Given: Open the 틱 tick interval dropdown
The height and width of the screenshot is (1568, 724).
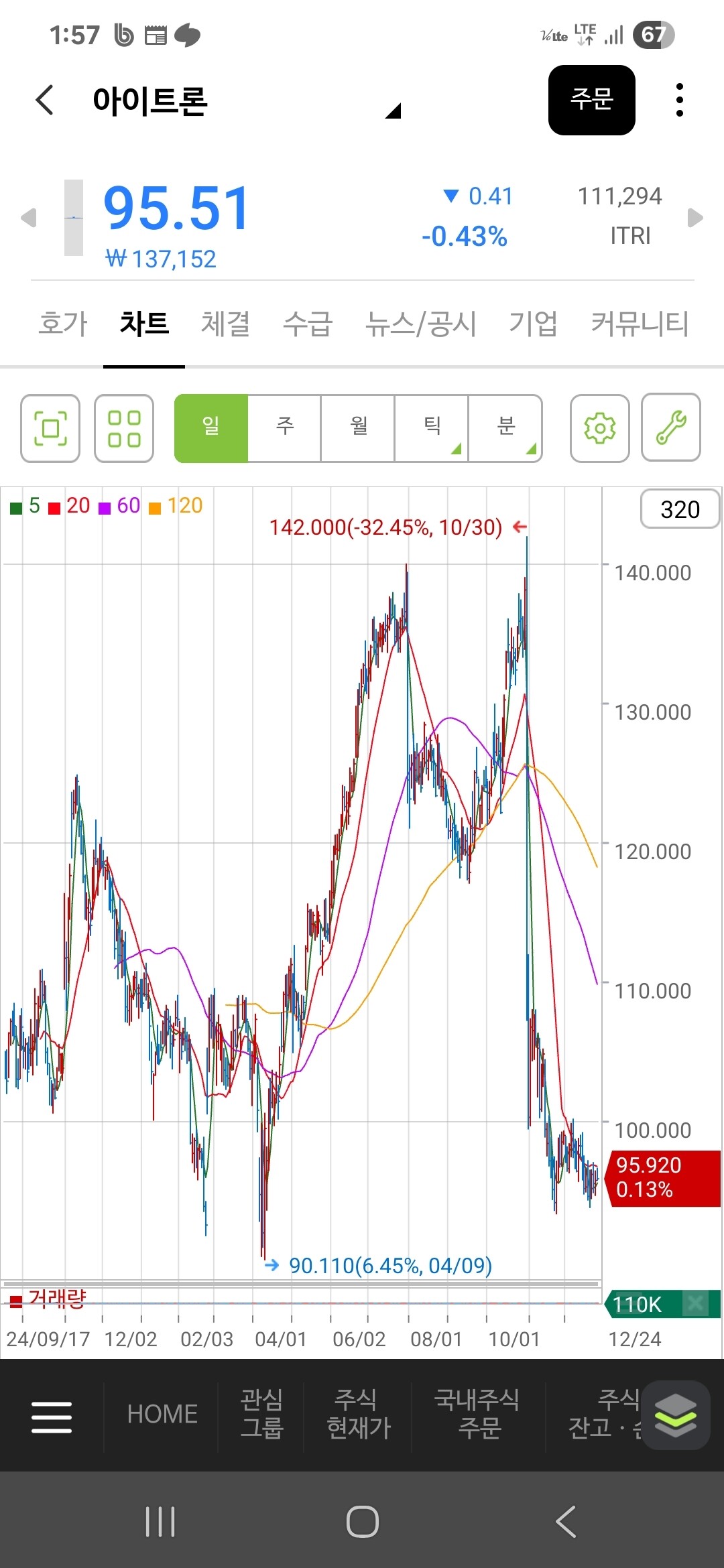Looking at the screenshot, I should point(432,428).
